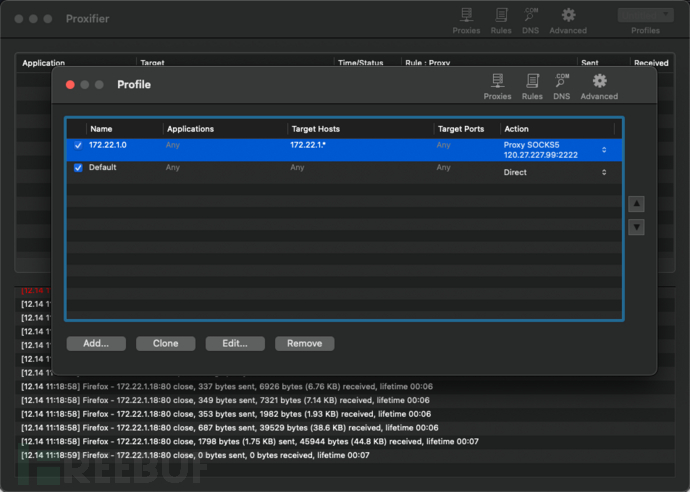Click log line with 7321 bytes received

225,400
